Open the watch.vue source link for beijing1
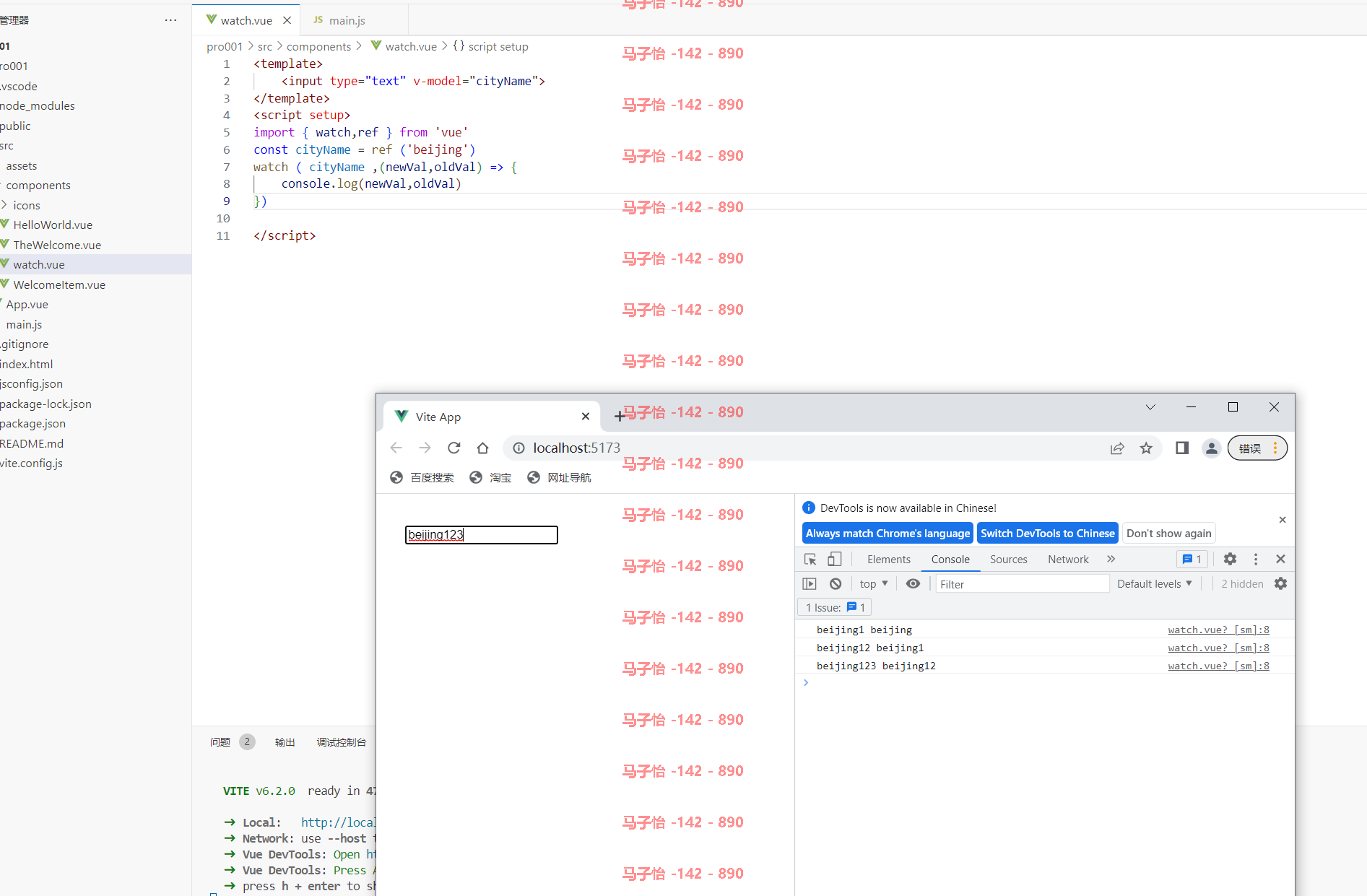Screen dimensions: 1367x896 click(x=1218, y=630)
